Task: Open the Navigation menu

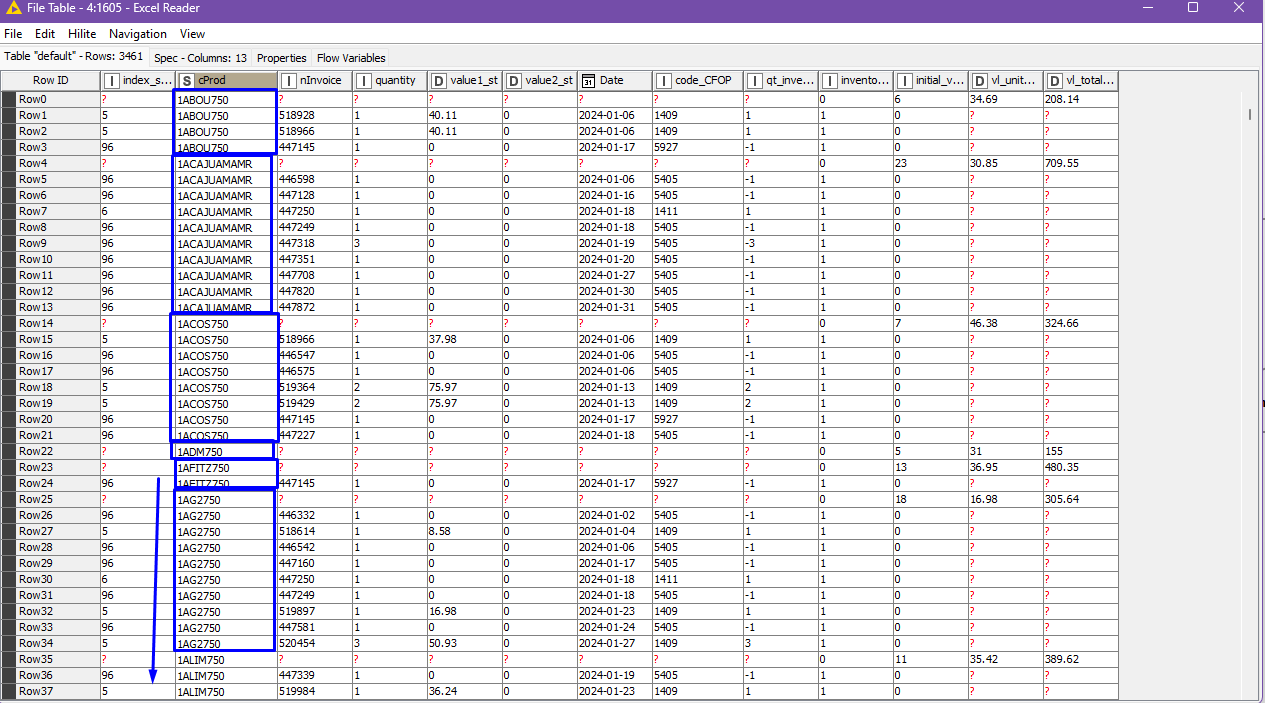Action: click(x=138, y=34)
